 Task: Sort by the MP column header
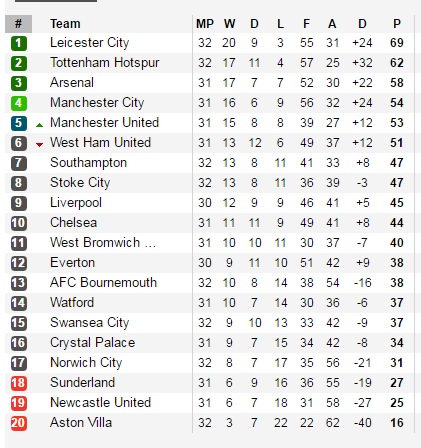[x=205, y=24]
